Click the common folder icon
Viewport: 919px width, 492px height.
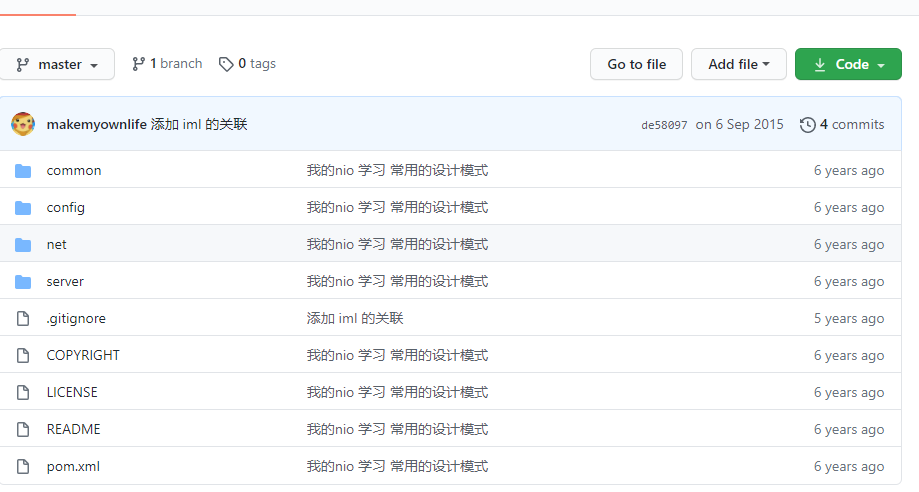pyautogui.click(x=23, y=171)
